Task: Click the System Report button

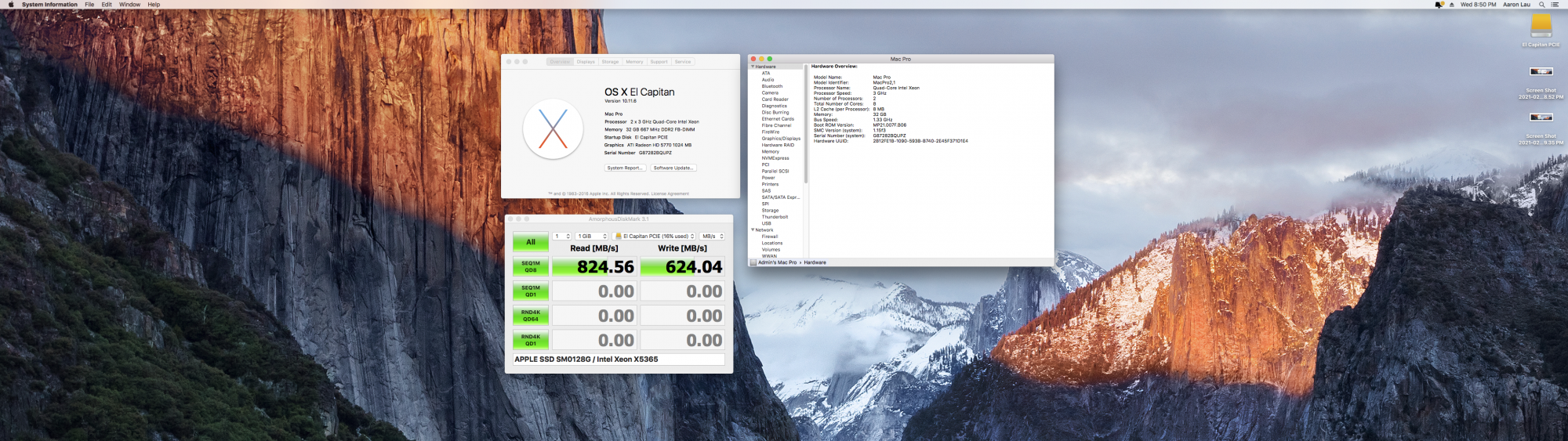Action: coord(625,168)
